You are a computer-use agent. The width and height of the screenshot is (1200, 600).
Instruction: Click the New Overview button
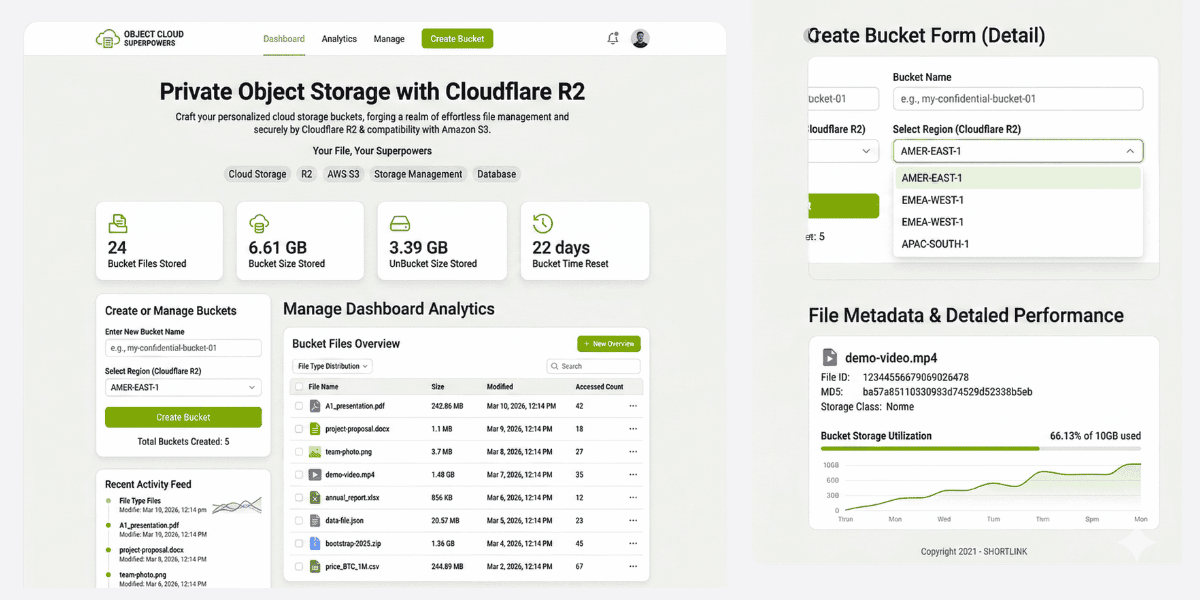click(608, 344)
